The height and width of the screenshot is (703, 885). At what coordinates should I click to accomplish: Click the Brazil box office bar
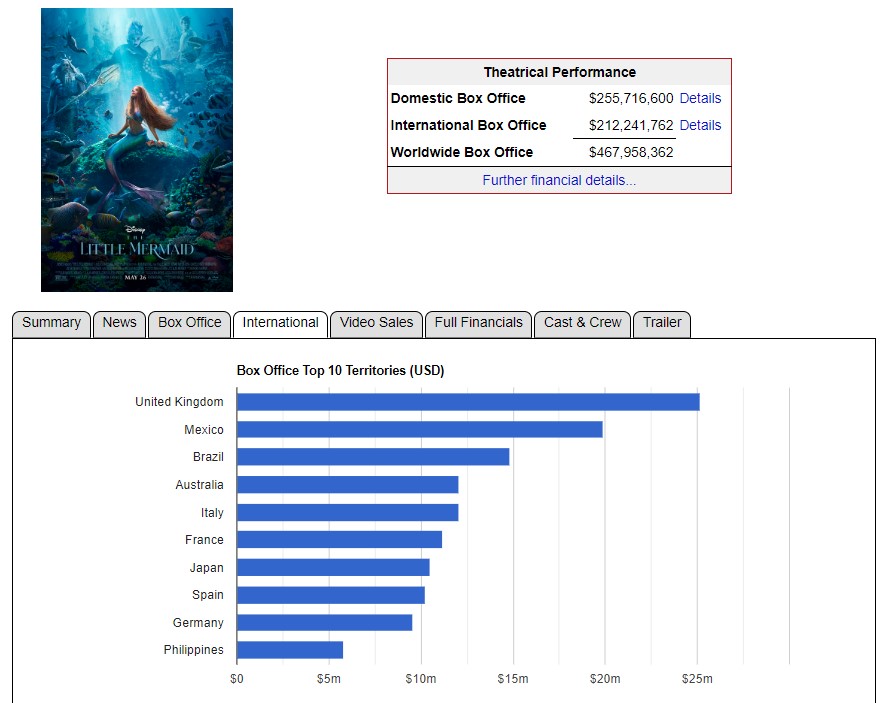373,457
